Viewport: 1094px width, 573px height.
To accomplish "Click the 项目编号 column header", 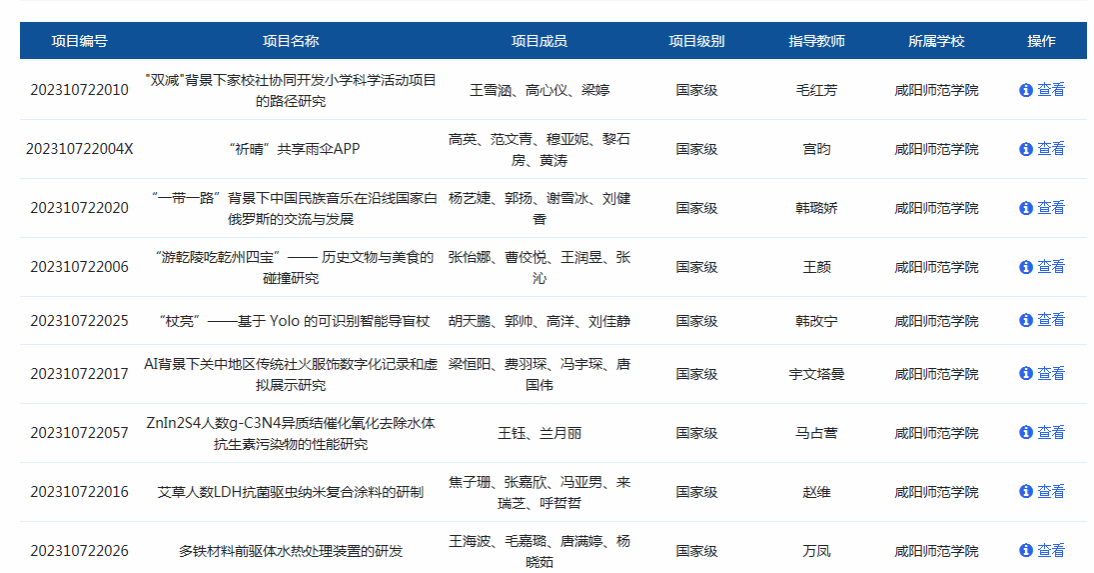I will tap(80, 41).
